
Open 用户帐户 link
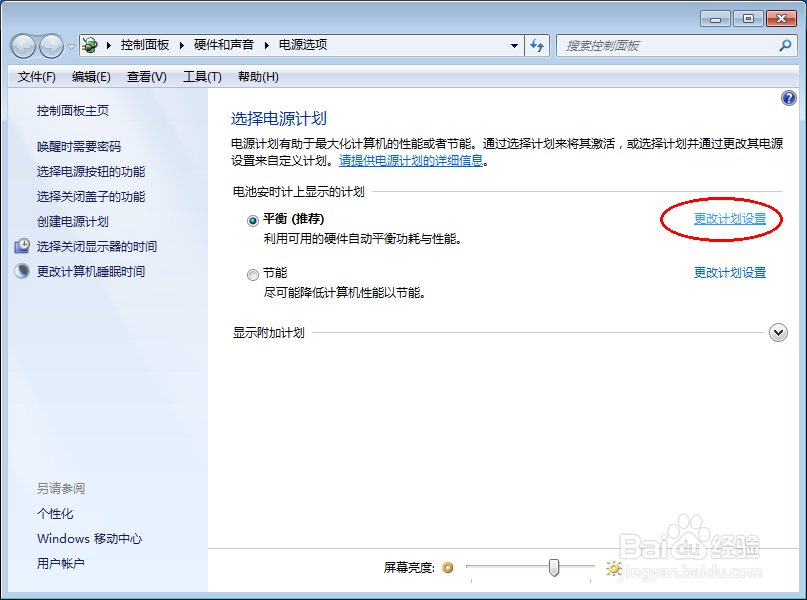tap(61, 563)
